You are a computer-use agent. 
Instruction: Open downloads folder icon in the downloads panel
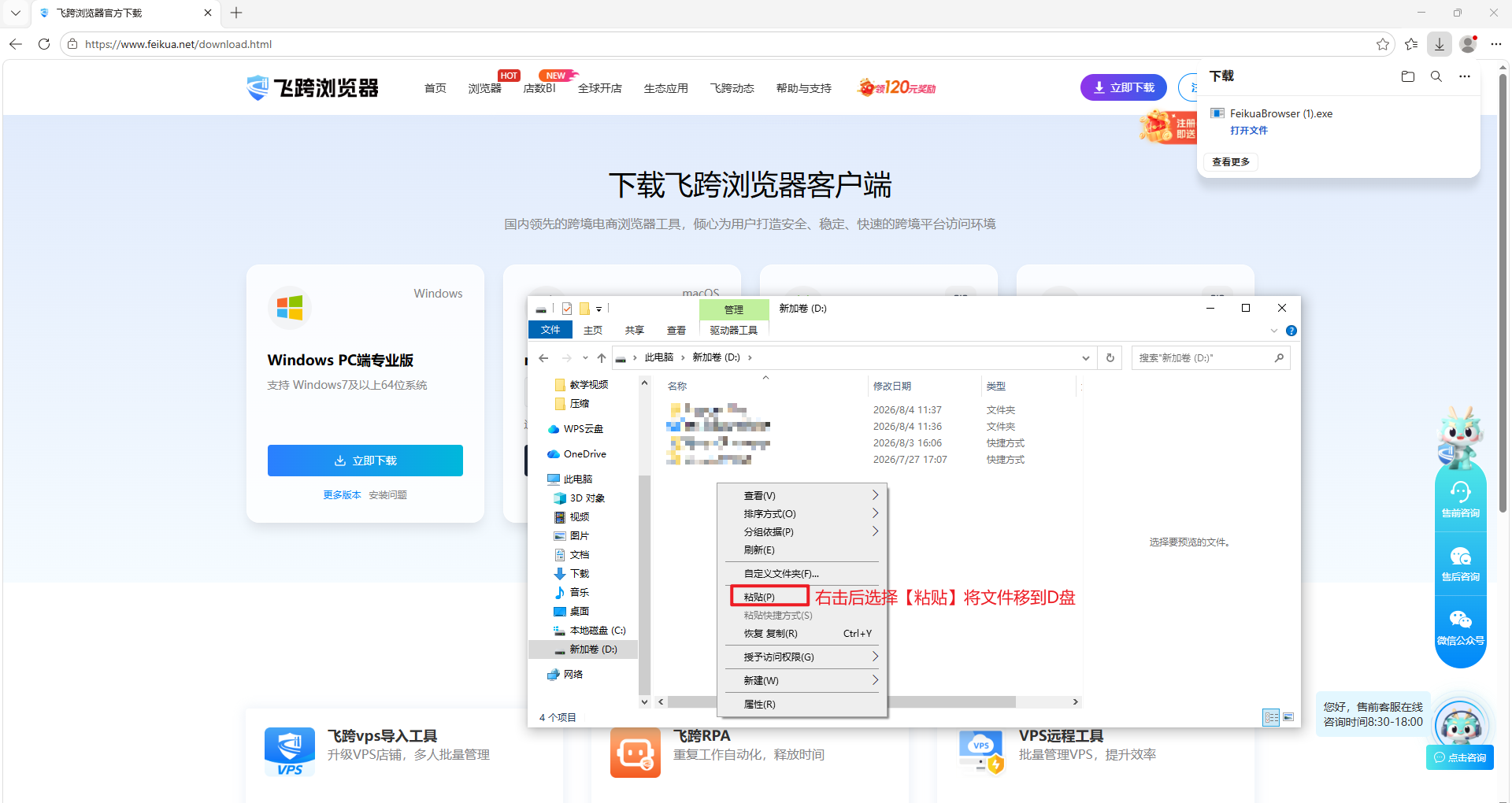pos(1408,76)
